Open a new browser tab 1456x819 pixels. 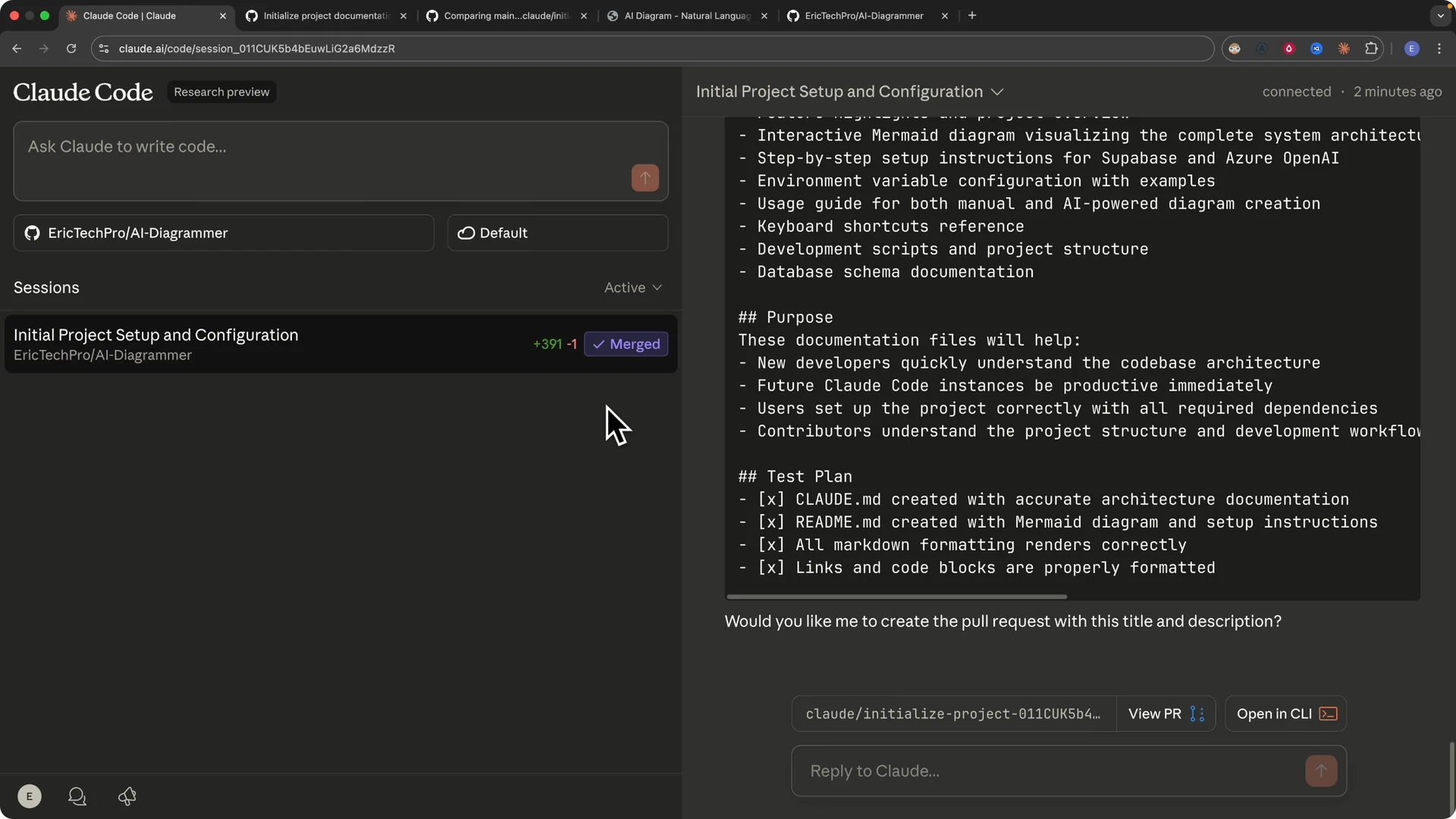(x=972, y=15)
